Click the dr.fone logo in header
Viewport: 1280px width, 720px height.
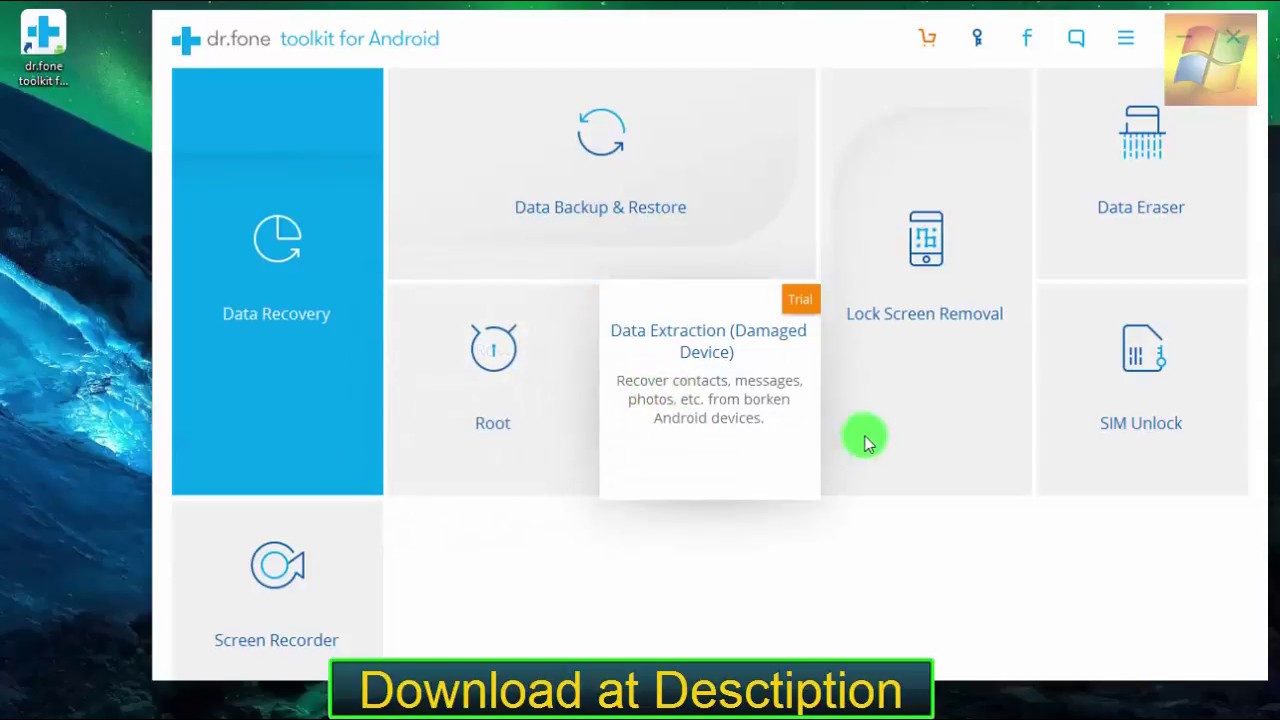pos(221,39)
